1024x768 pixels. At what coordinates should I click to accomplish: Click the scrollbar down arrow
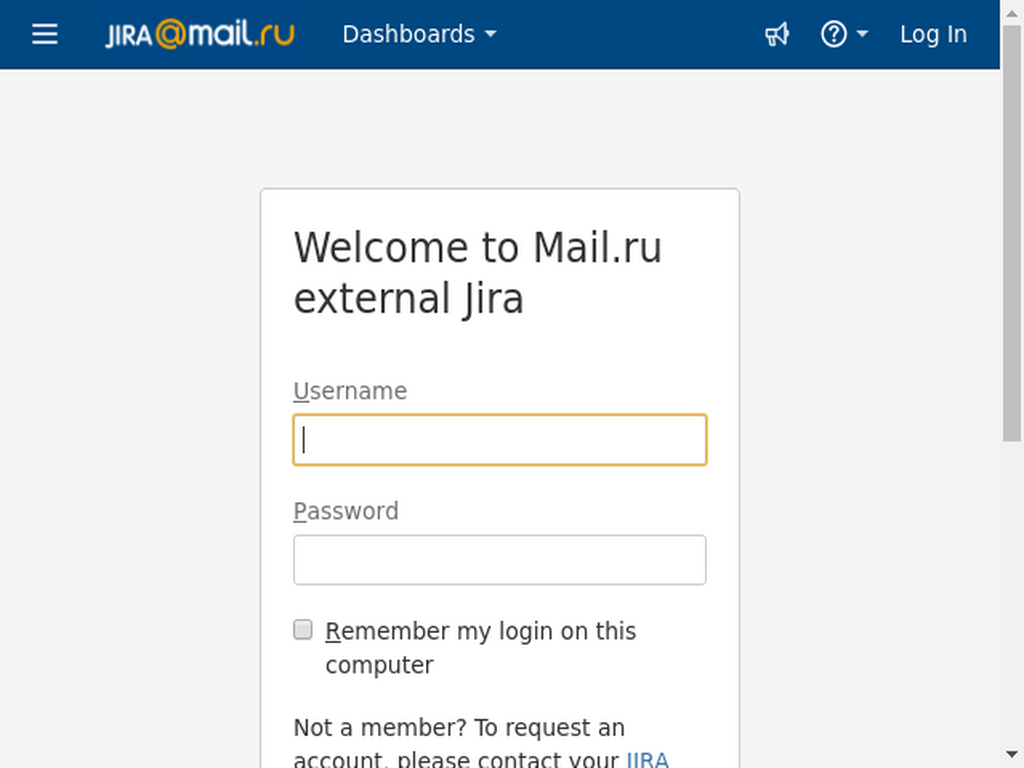click(1012, 755)
